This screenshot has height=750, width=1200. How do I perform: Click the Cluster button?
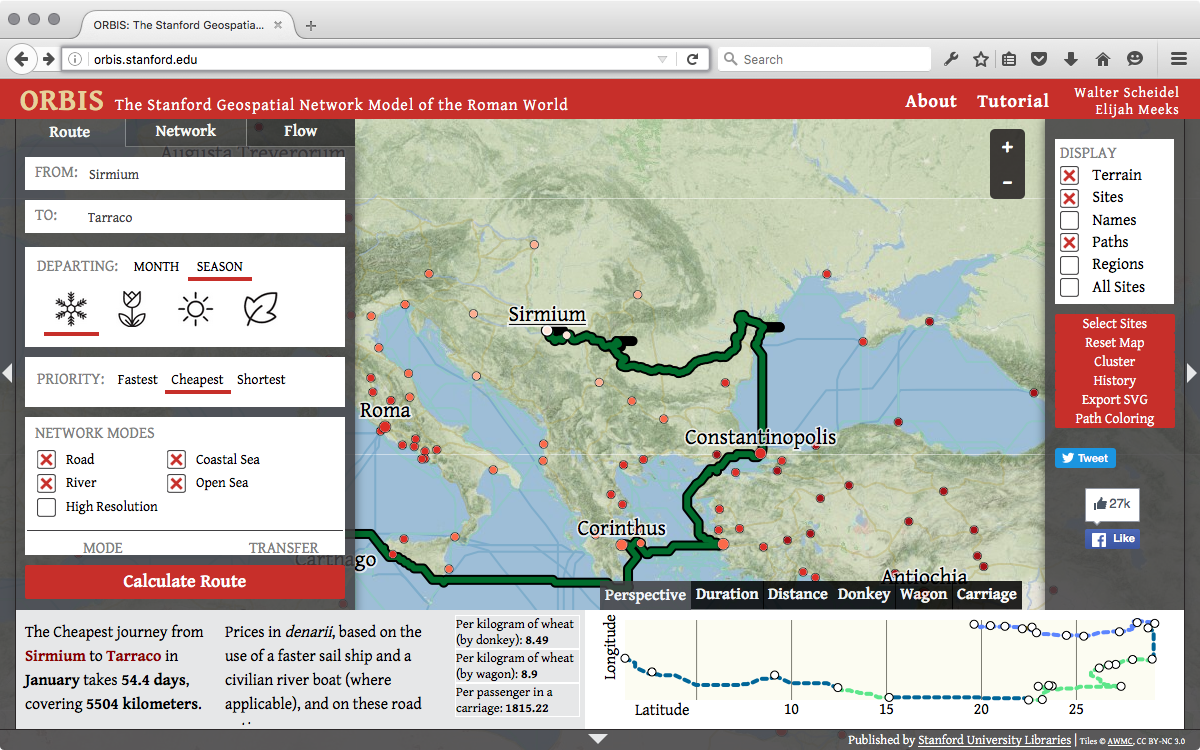tap(1114, 362)
